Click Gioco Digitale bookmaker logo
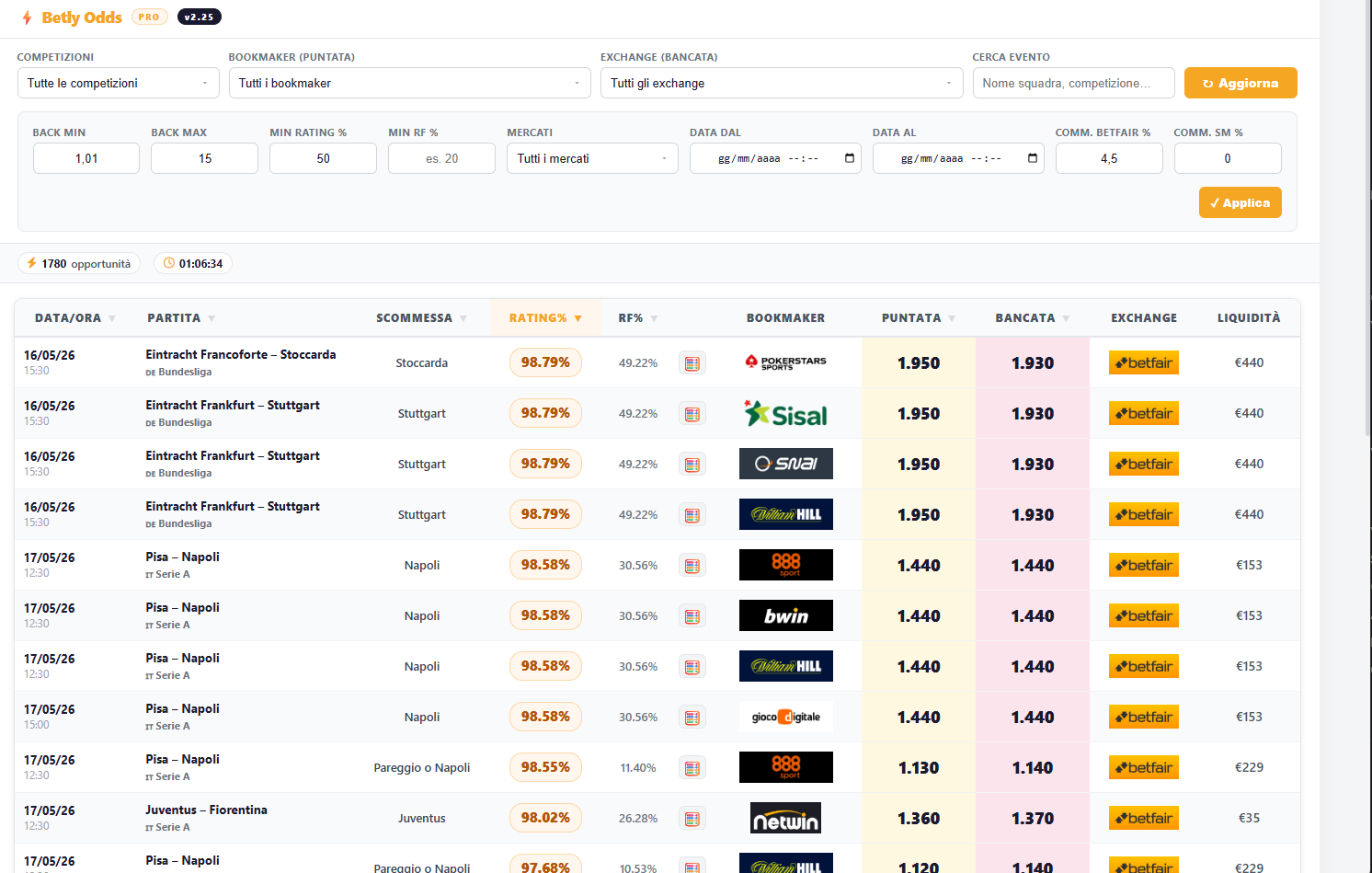The width and height of the screenshot is (1372, 873). click(786, 717)
